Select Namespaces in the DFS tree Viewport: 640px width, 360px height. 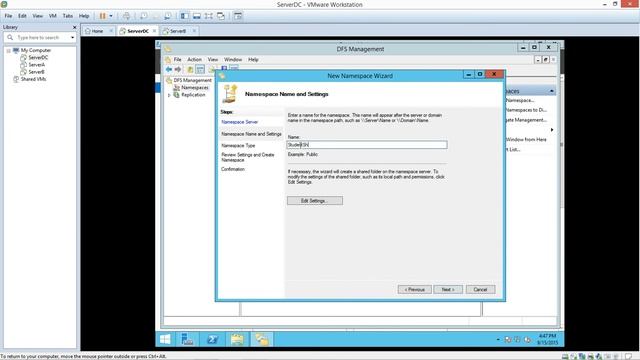(x=195, y=88)
